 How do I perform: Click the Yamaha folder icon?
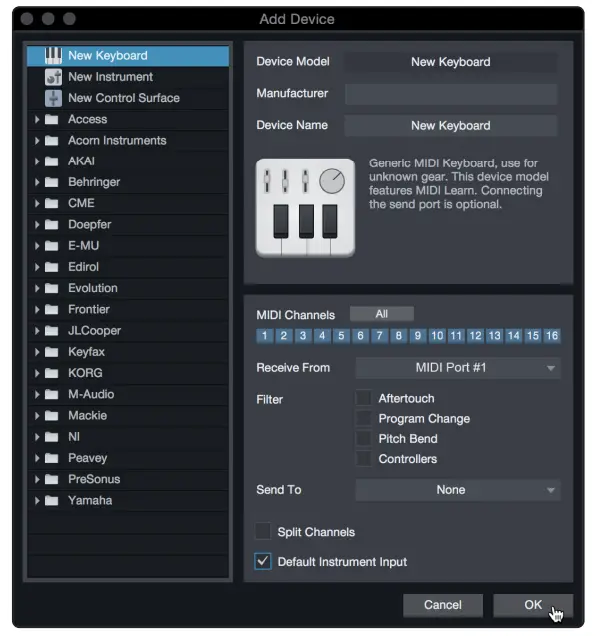(51, 501)
